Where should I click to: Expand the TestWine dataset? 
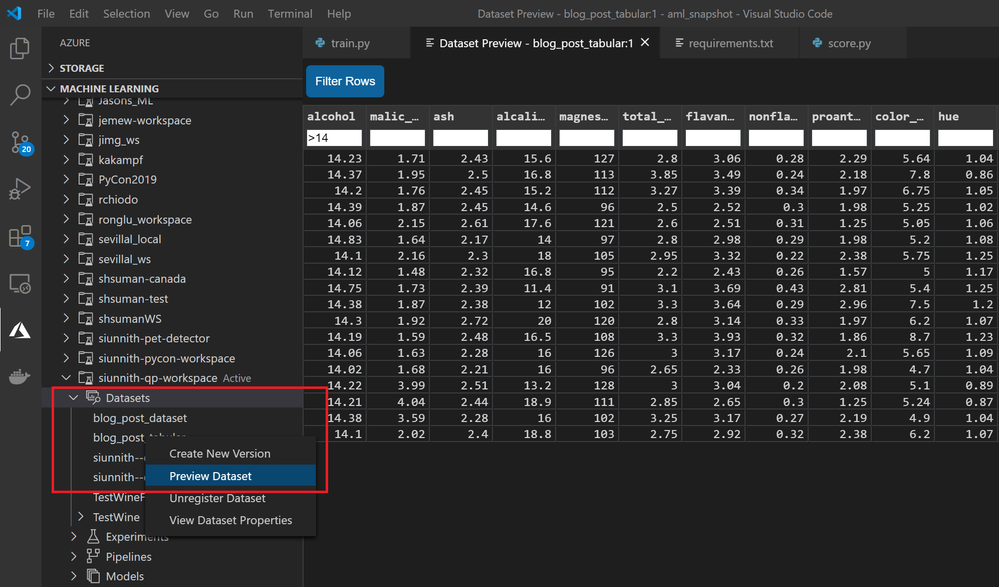[x=81, y=516]
